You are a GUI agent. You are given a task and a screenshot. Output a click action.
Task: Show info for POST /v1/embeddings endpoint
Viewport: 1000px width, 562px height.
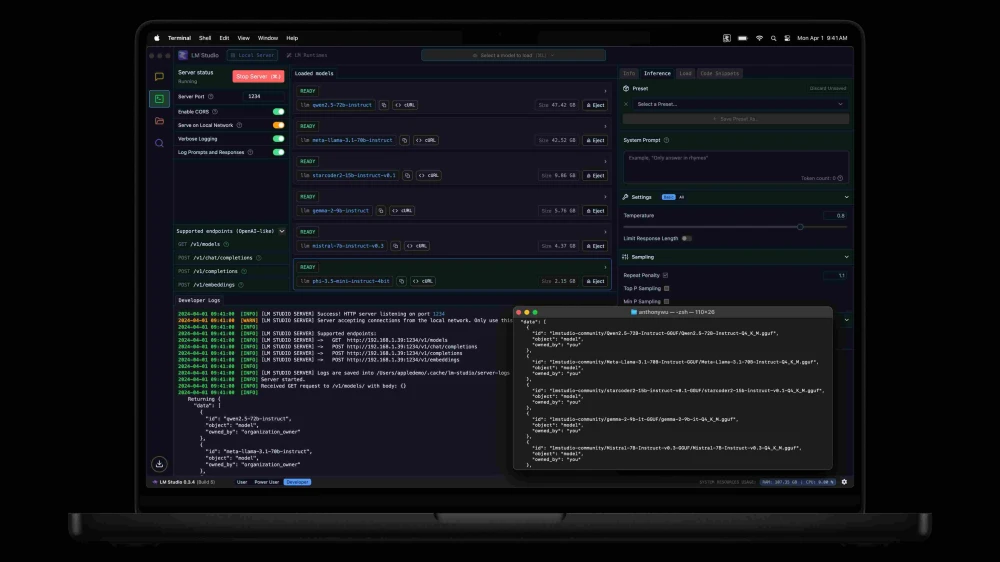(240, 285)
